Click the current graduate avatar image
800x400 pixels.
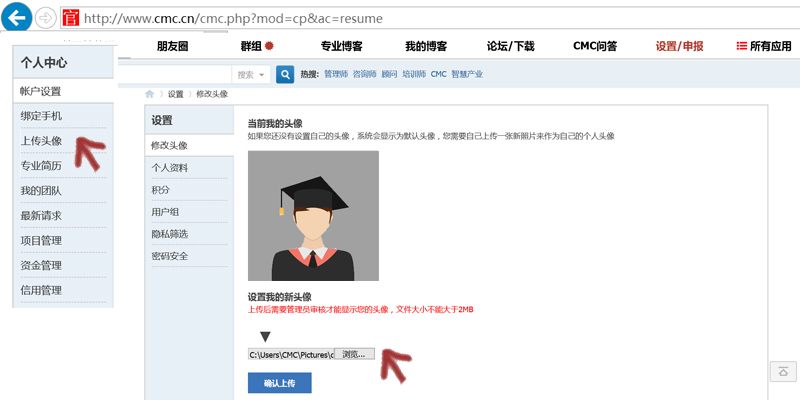[x=313, y=216]
